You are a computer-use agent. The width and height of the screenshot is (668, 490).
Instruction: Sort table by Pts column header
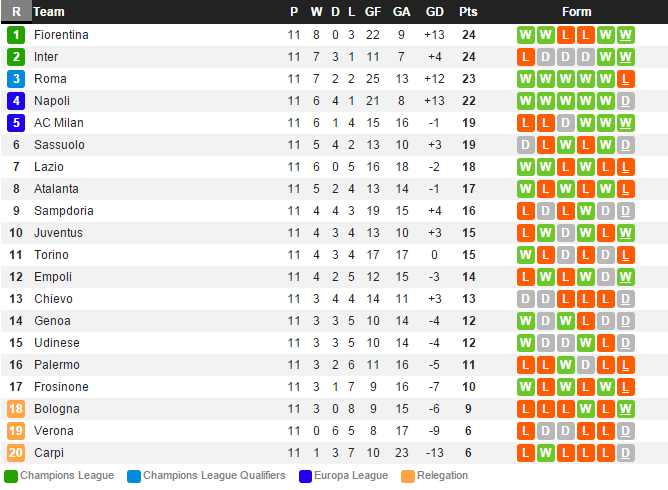pos(468,12)
